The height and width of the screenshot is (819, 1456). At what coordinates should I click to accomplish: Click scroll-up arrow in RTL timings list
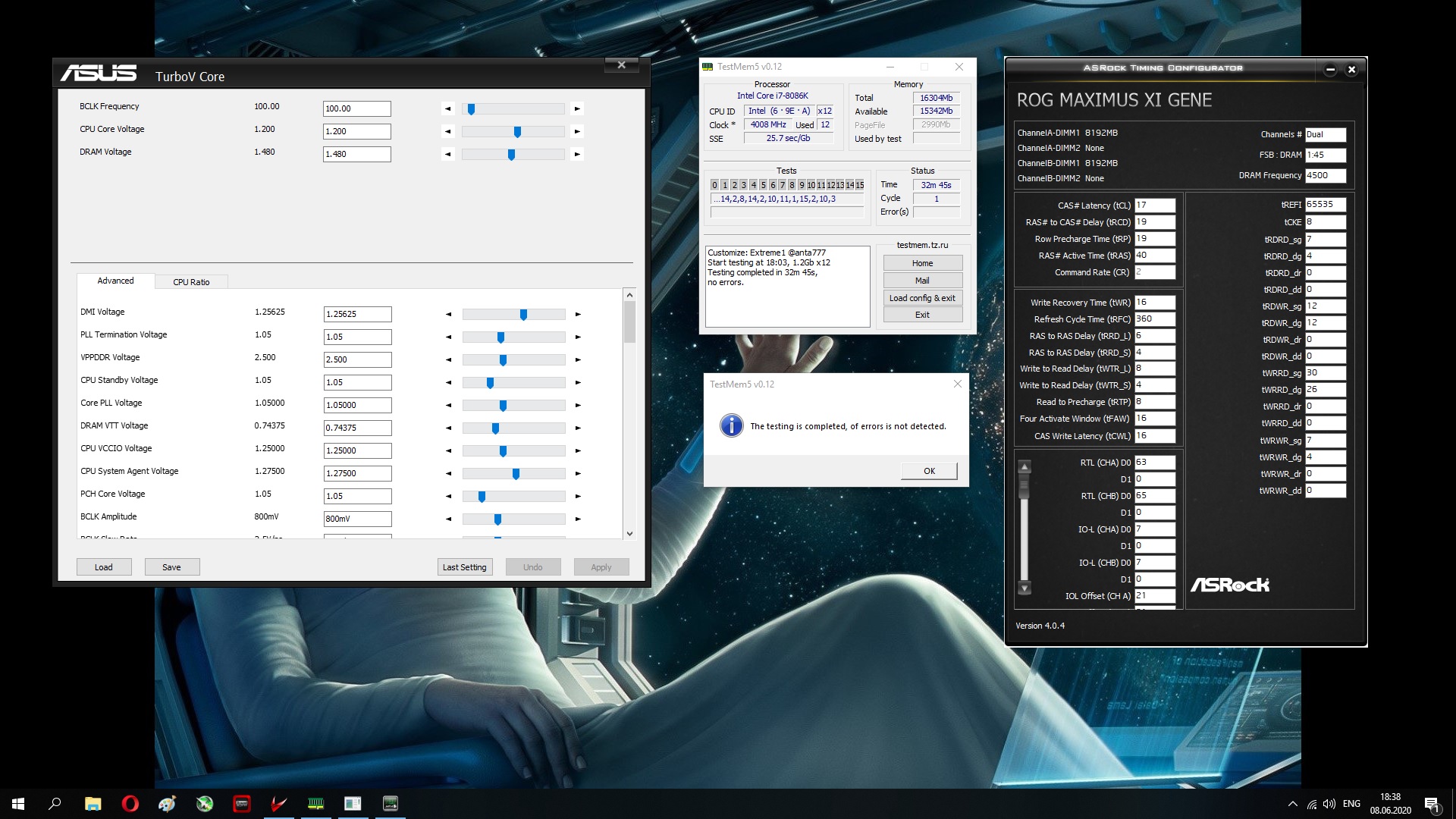(x=1025, y=467)
